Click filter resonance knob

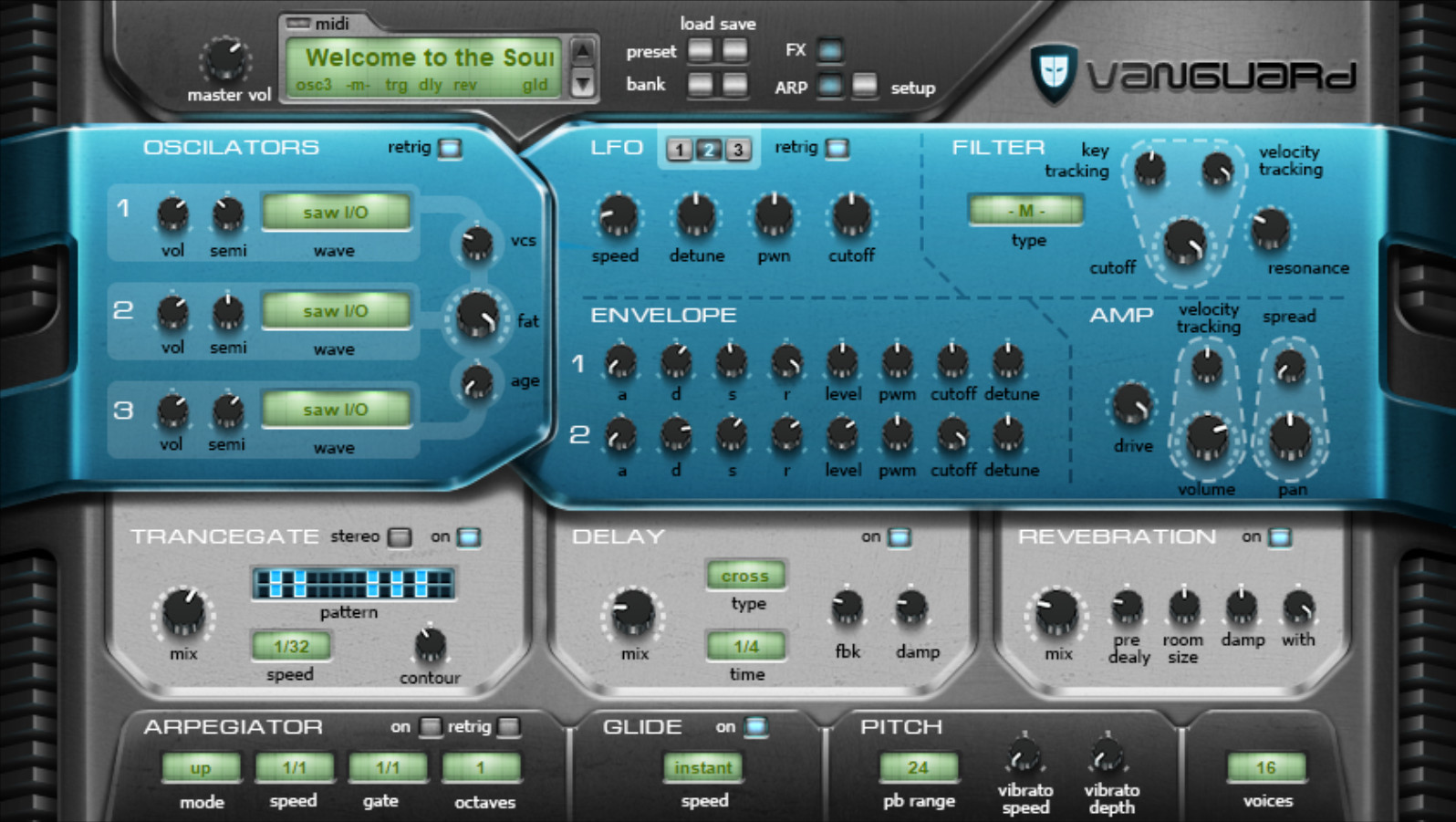tap(1270, 230)
